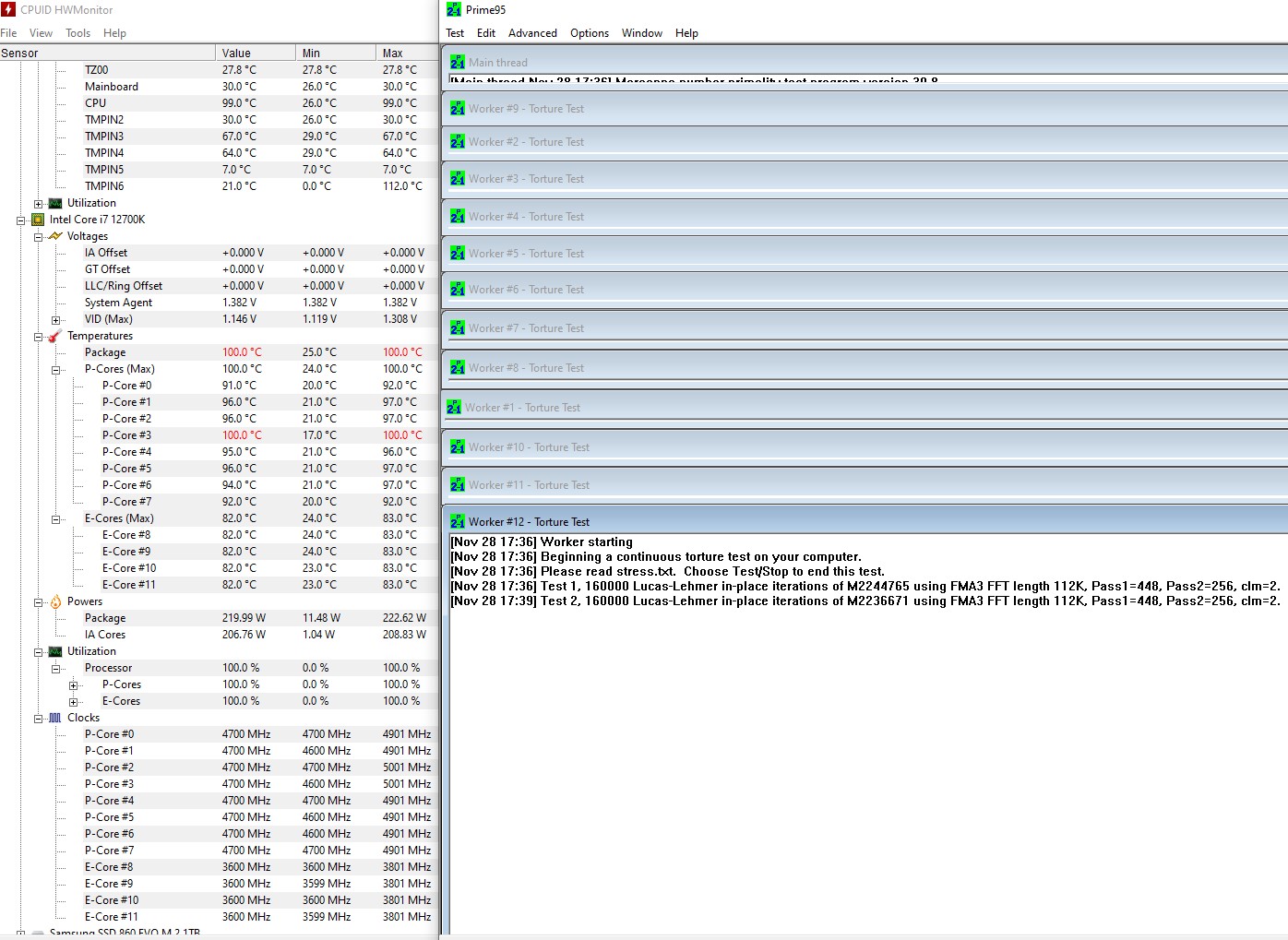Open HWMonitor View menu

pyautogui.click(x=42, y=33)
